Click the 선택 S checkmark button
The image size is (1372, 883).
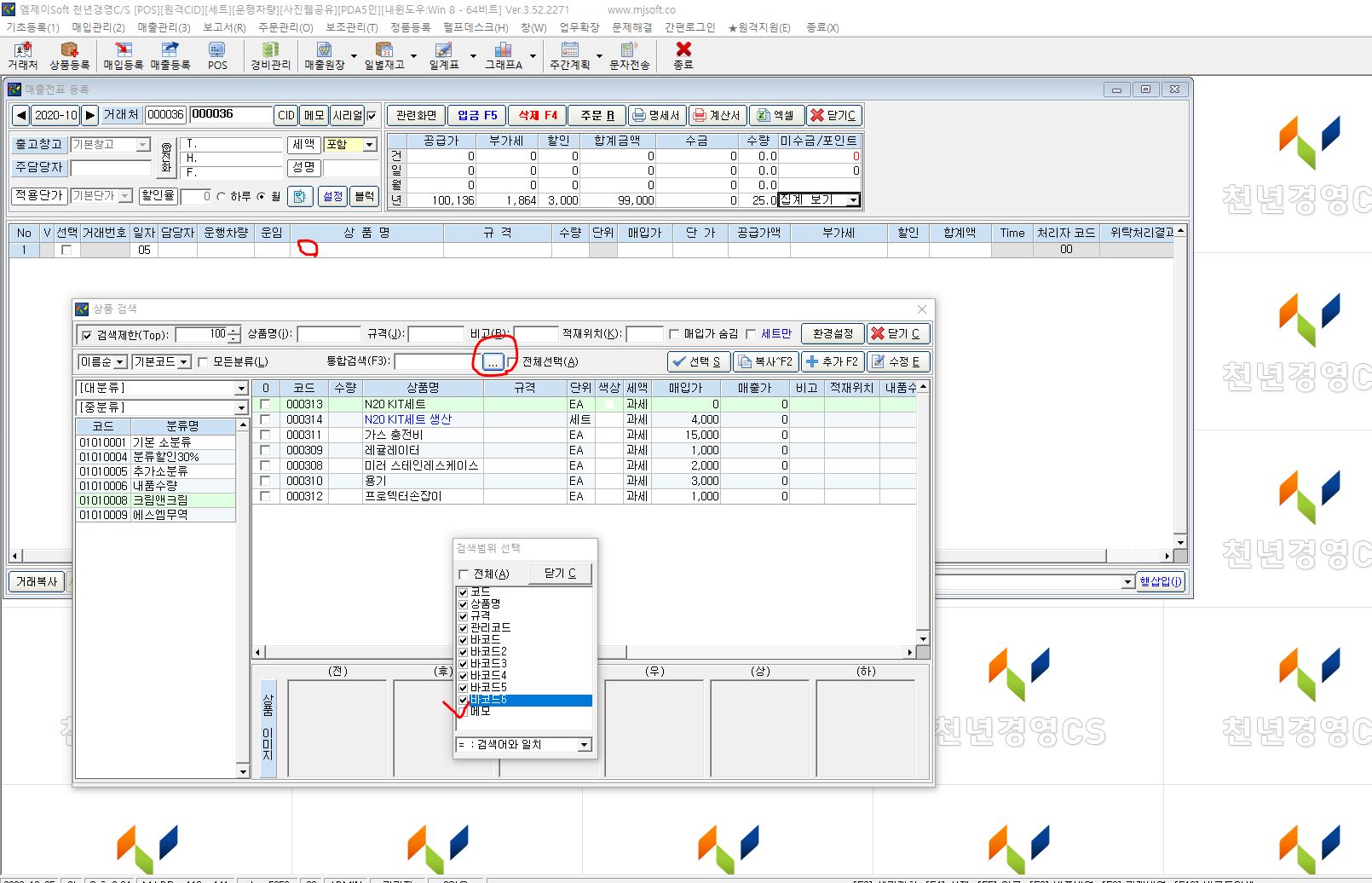click(x=698, y=361)
